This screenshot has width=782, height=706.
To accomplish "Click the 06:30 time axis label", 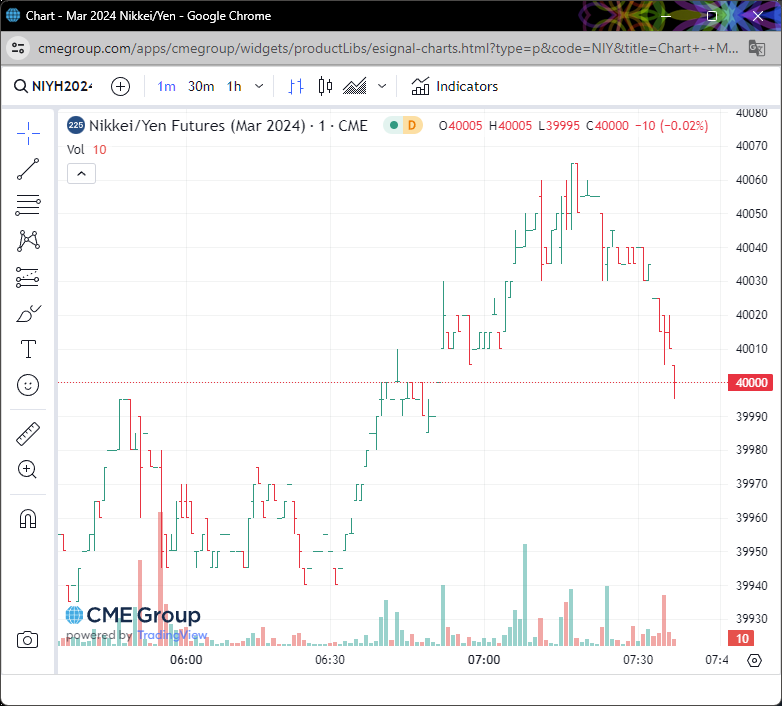I will tap(330, 660).
